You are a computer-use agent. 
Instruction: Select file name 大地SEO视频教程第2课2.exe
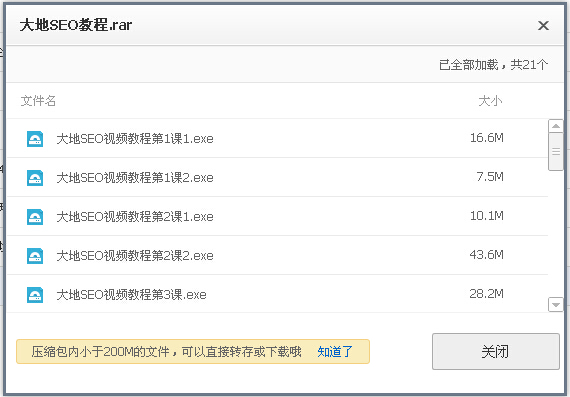pos(135,256)
